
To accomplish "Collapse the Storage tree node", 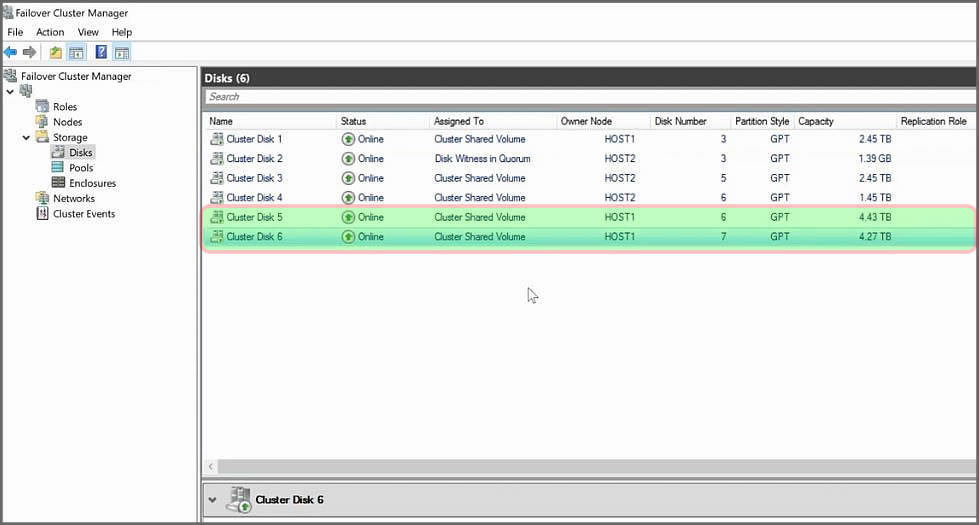I will pyautogui.click(x=26, y=137).
